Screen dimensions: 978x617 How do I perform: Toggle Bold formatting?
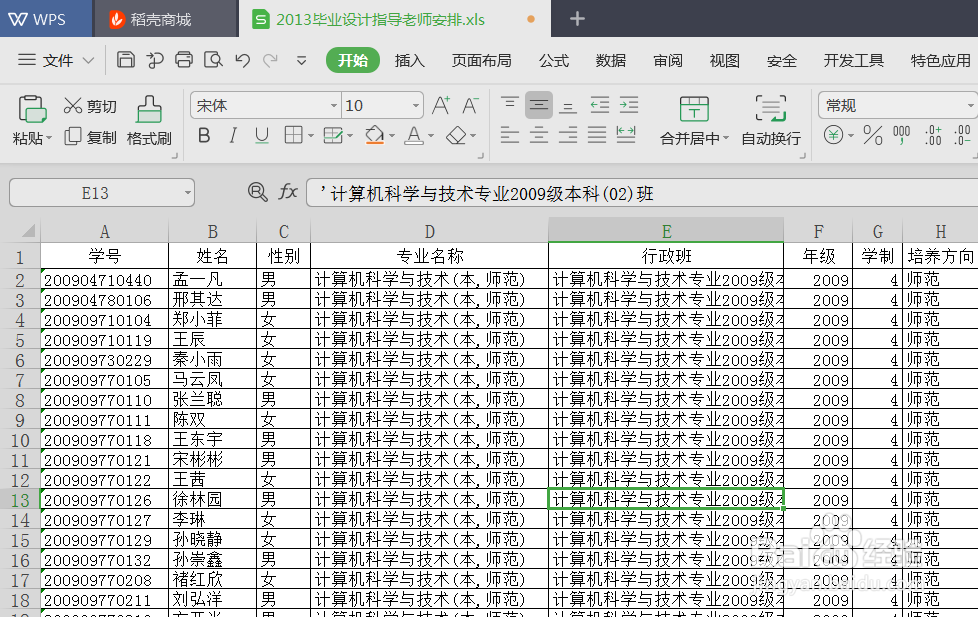(x=204, y=135)
